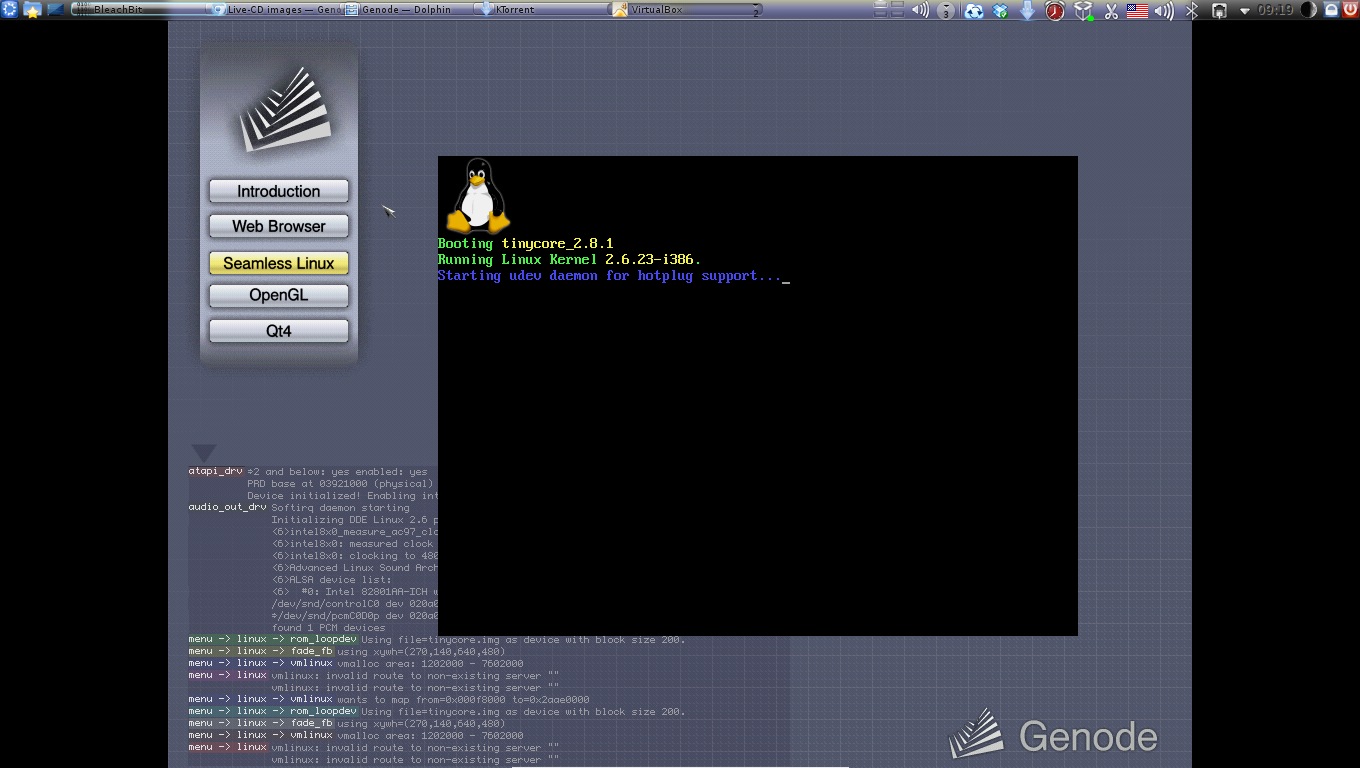Switch to the KTorrent taskbar entry
The image size is (1360, 768).
pyautogui.click(x=541, y=10)
